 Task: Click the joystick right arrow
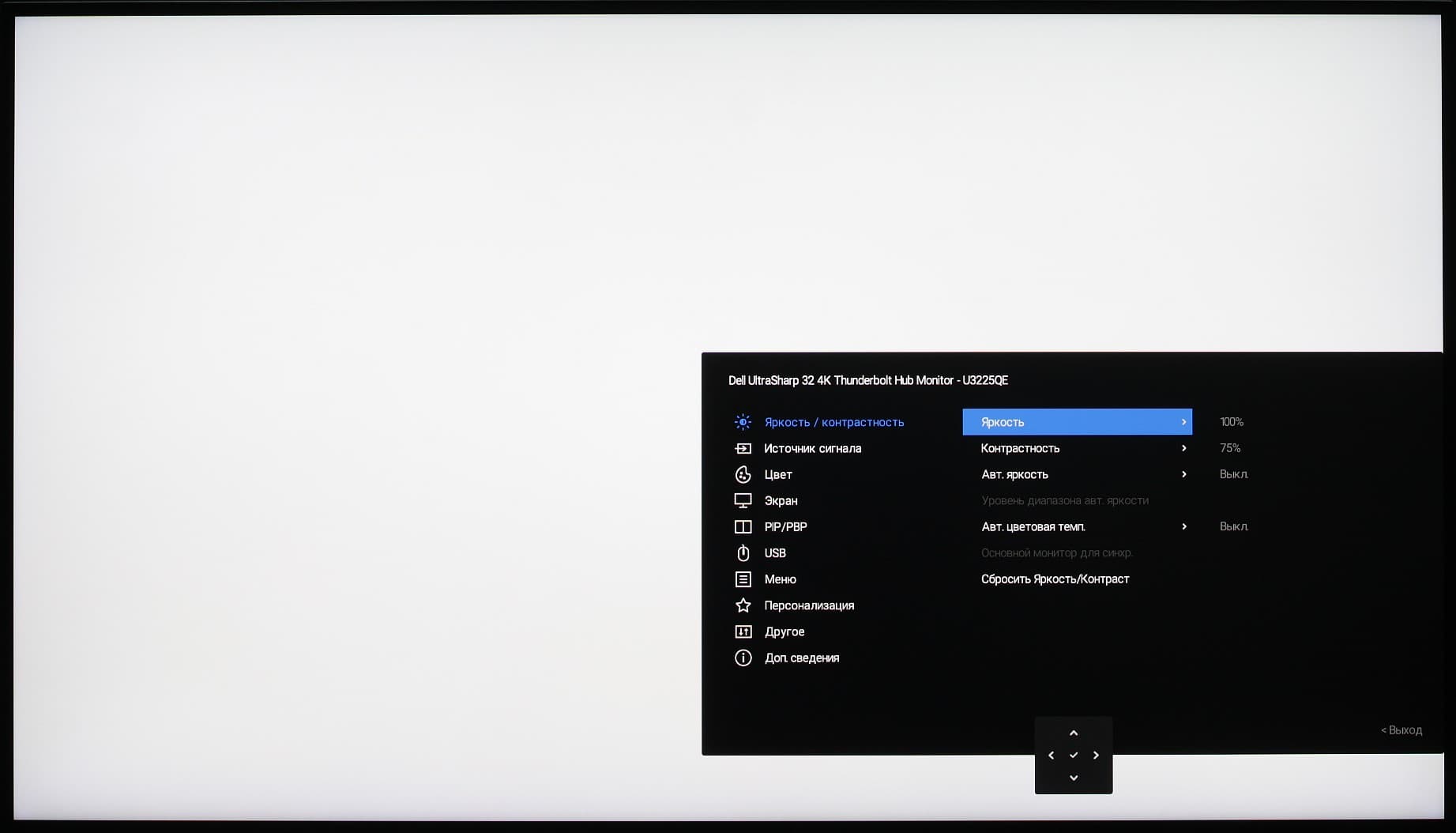1096,756
